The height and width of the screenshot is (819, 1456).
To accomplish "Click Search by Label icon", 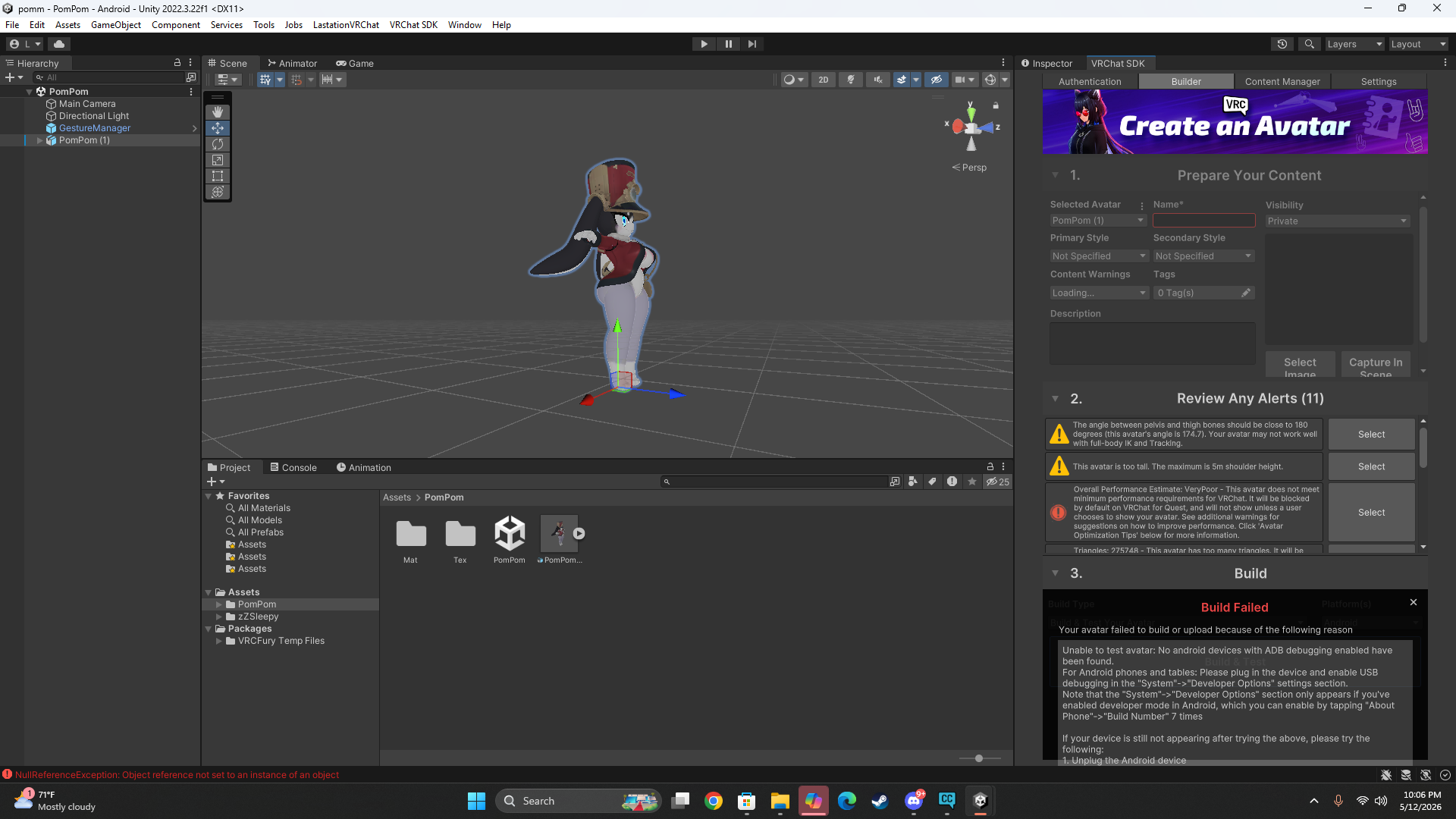I will [933, 482].
